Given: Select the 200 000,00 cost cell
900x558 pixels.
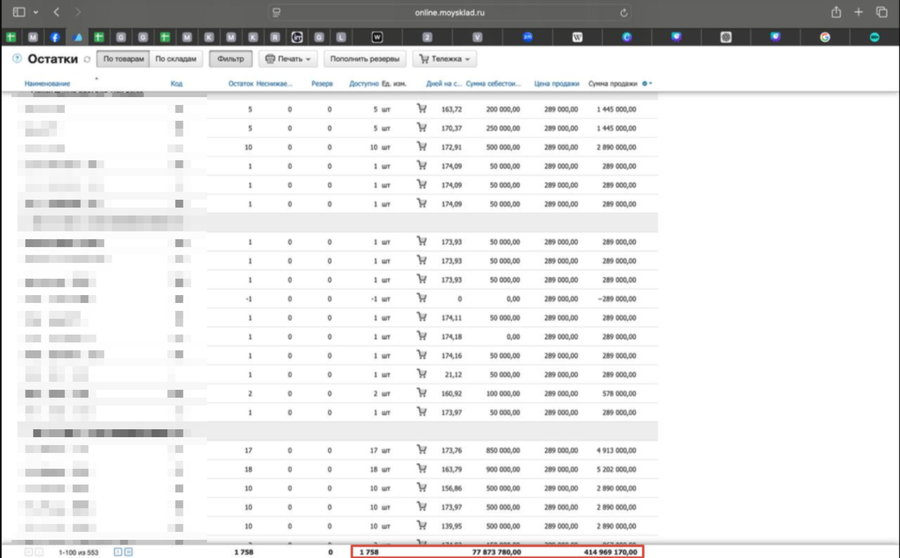Looking at the screenshot, I should pos(503,109).
